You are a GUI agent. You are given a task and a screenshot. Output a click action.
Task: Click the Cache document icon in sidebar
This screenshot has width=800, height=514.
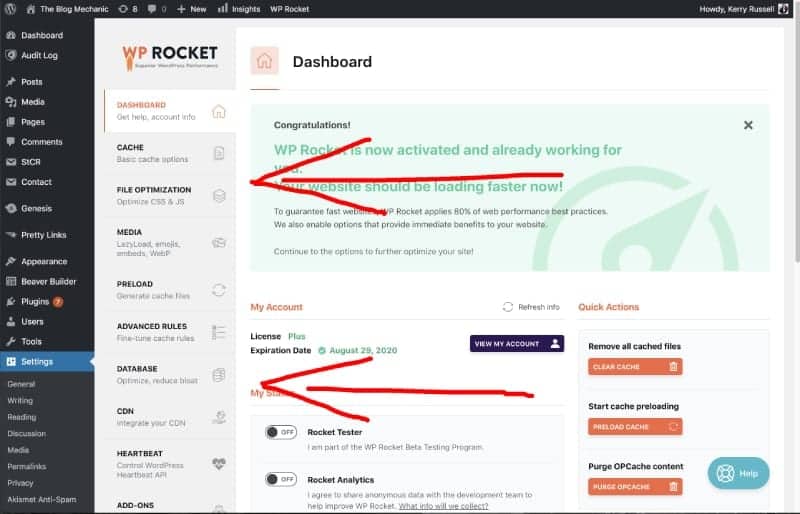point(219,153)
